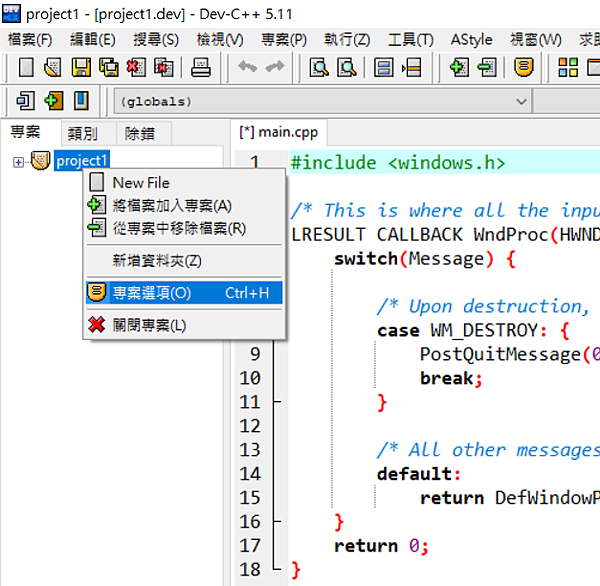Choose 從專案中移除檔案(R) in context menu
Viewport: 600px width, 586px height.
(x=184, y=229)
